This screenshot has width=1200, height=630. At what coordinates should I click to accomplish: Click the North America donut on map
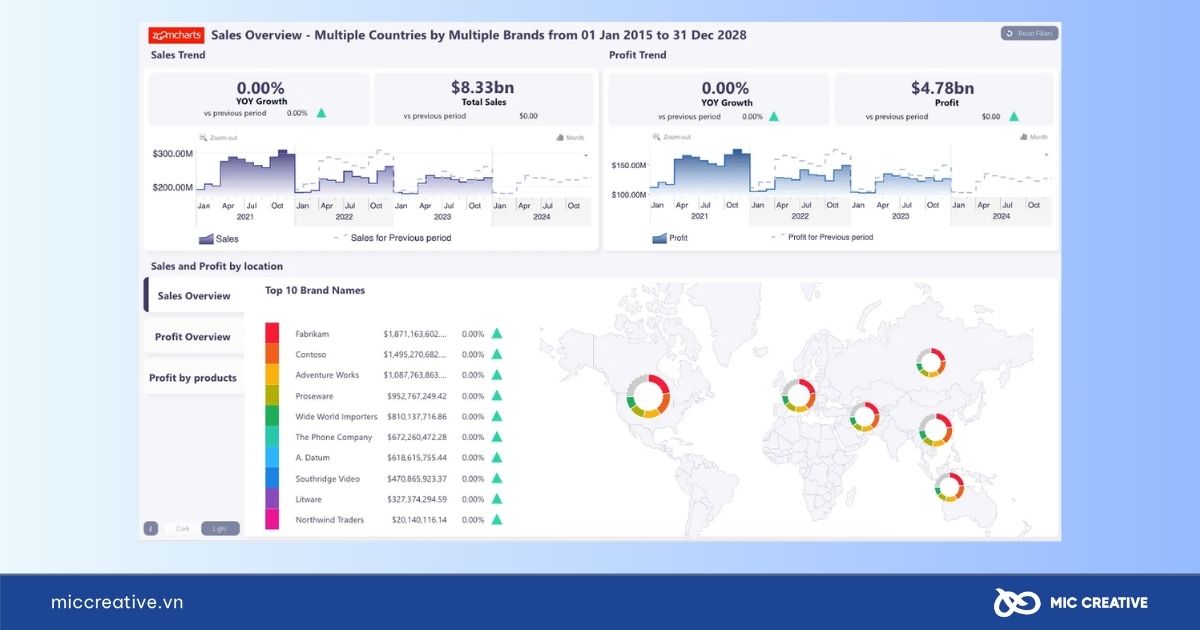point(649,396)
